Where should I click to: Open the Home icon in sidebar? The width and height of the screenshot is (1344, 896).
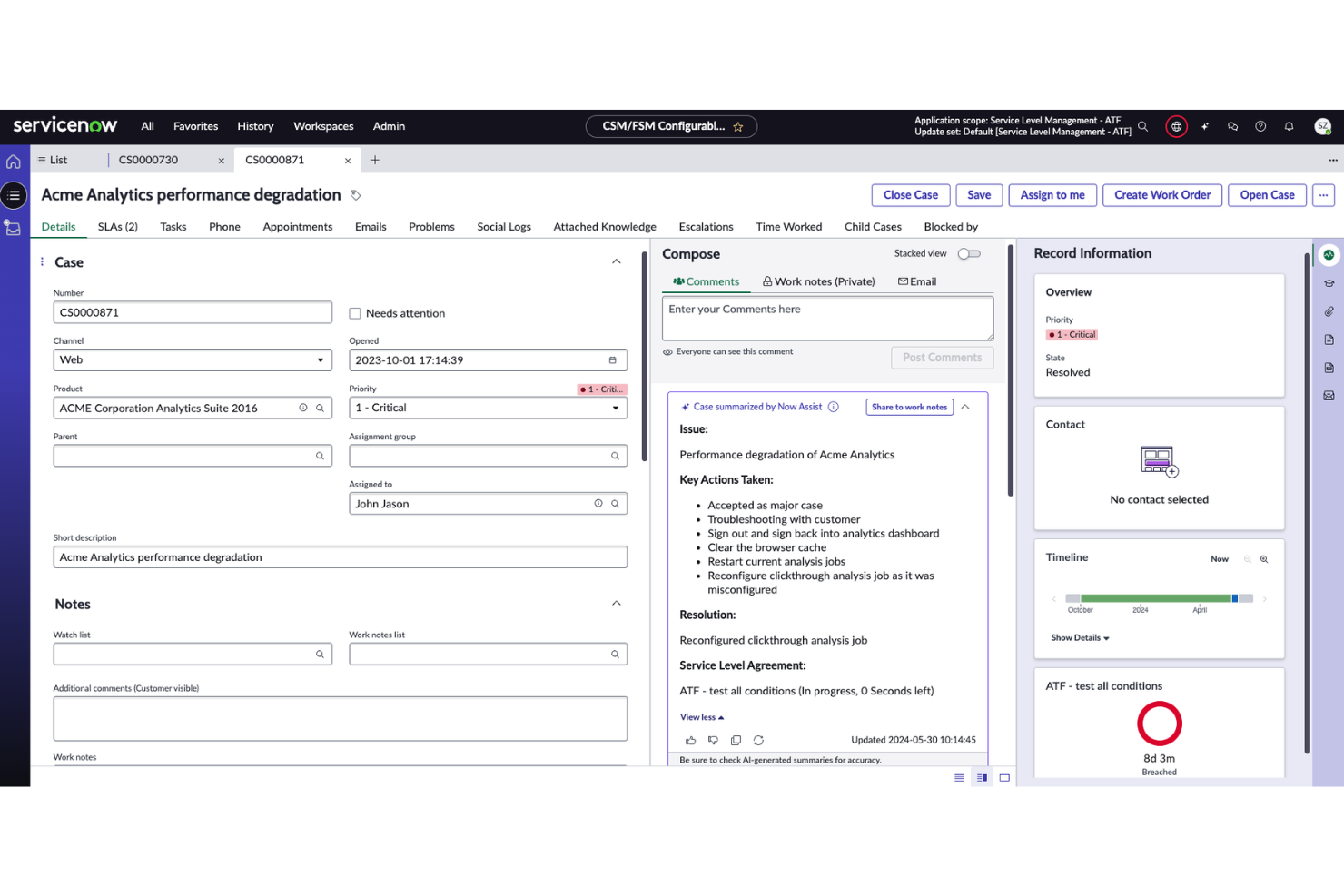(x=14, y=162)
